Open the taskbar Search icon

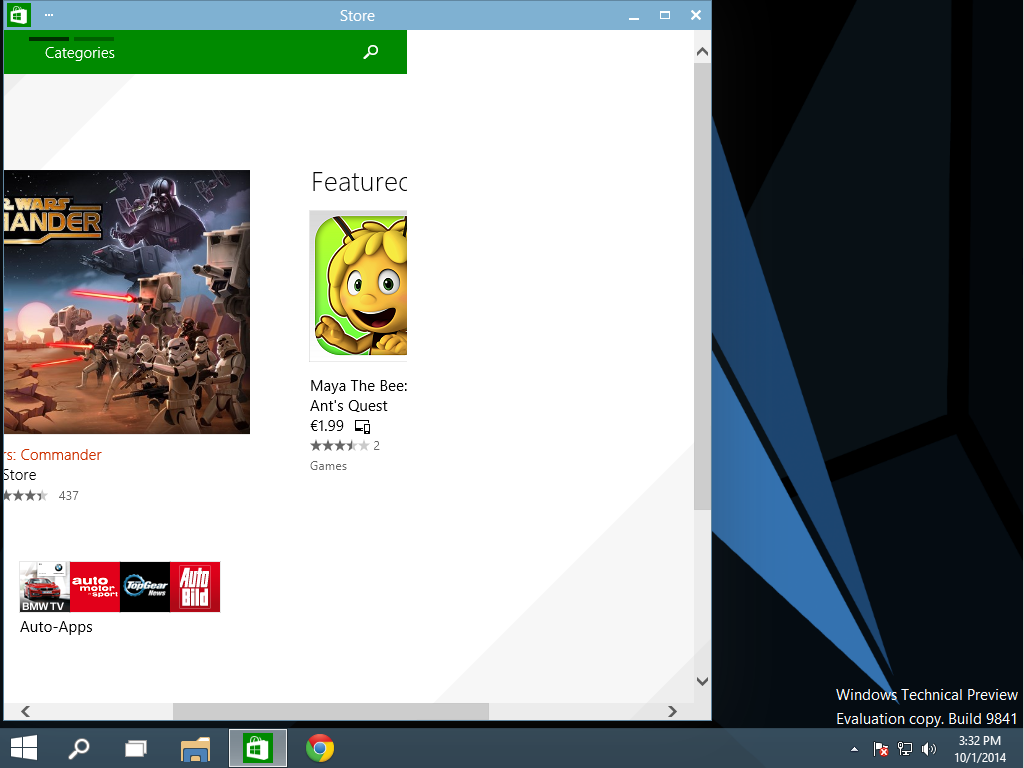click(x=79, y=748)
